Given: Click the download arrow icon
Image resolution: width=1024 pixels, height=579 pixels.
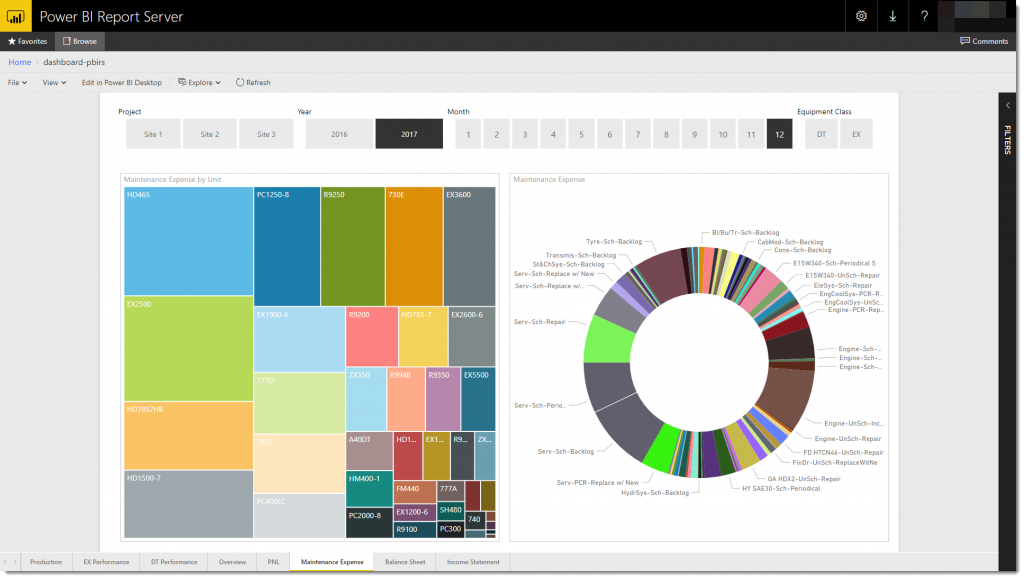Looking at the screenshot, I should click(x=892, y=16).
